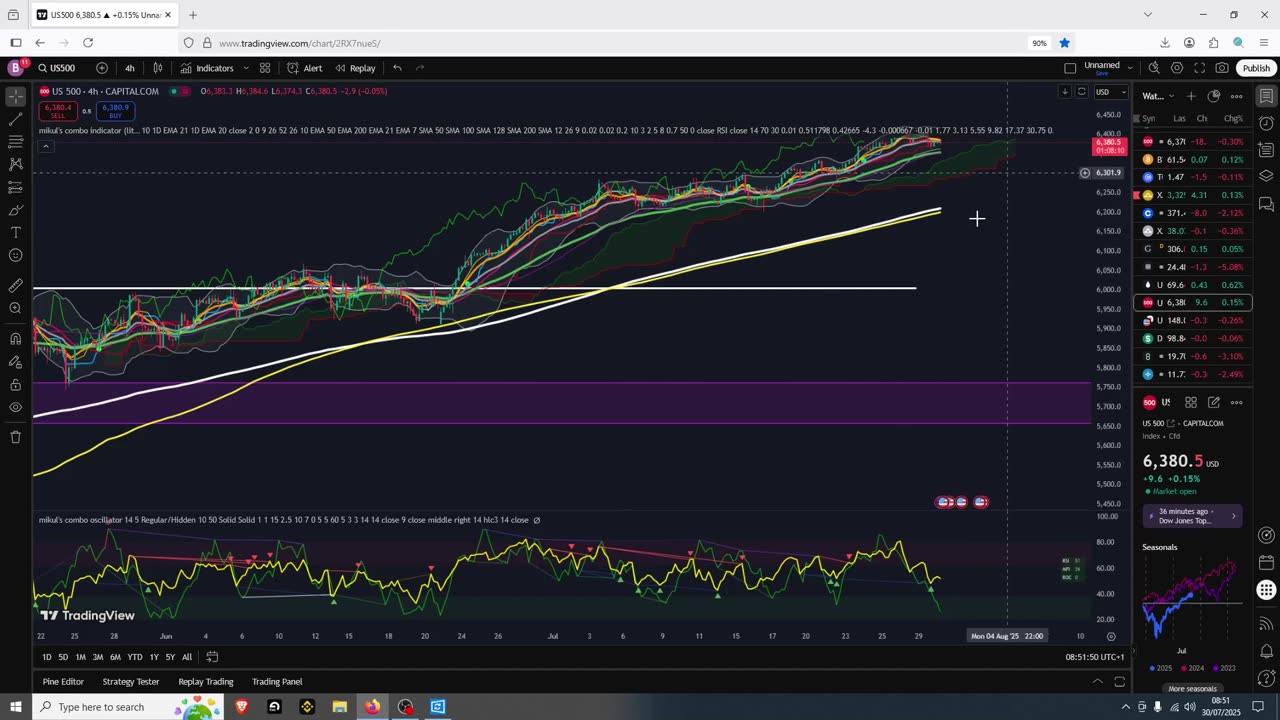This screenshot has width=1280, height=720.
Task: Toggle the layout setup square icon
Action: 1070,68
